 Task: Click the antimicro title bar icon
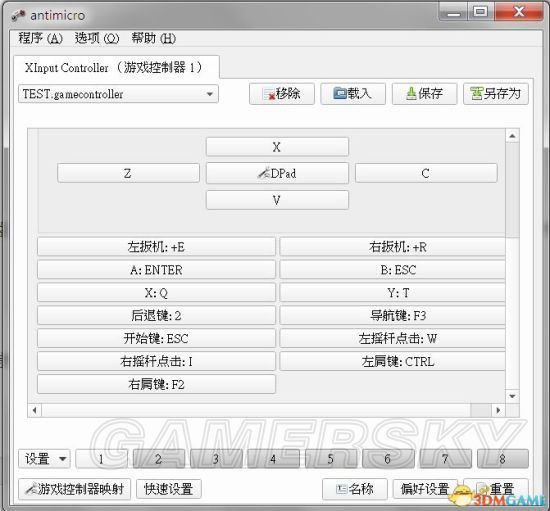pyautogui.click(x=18, y=15)
